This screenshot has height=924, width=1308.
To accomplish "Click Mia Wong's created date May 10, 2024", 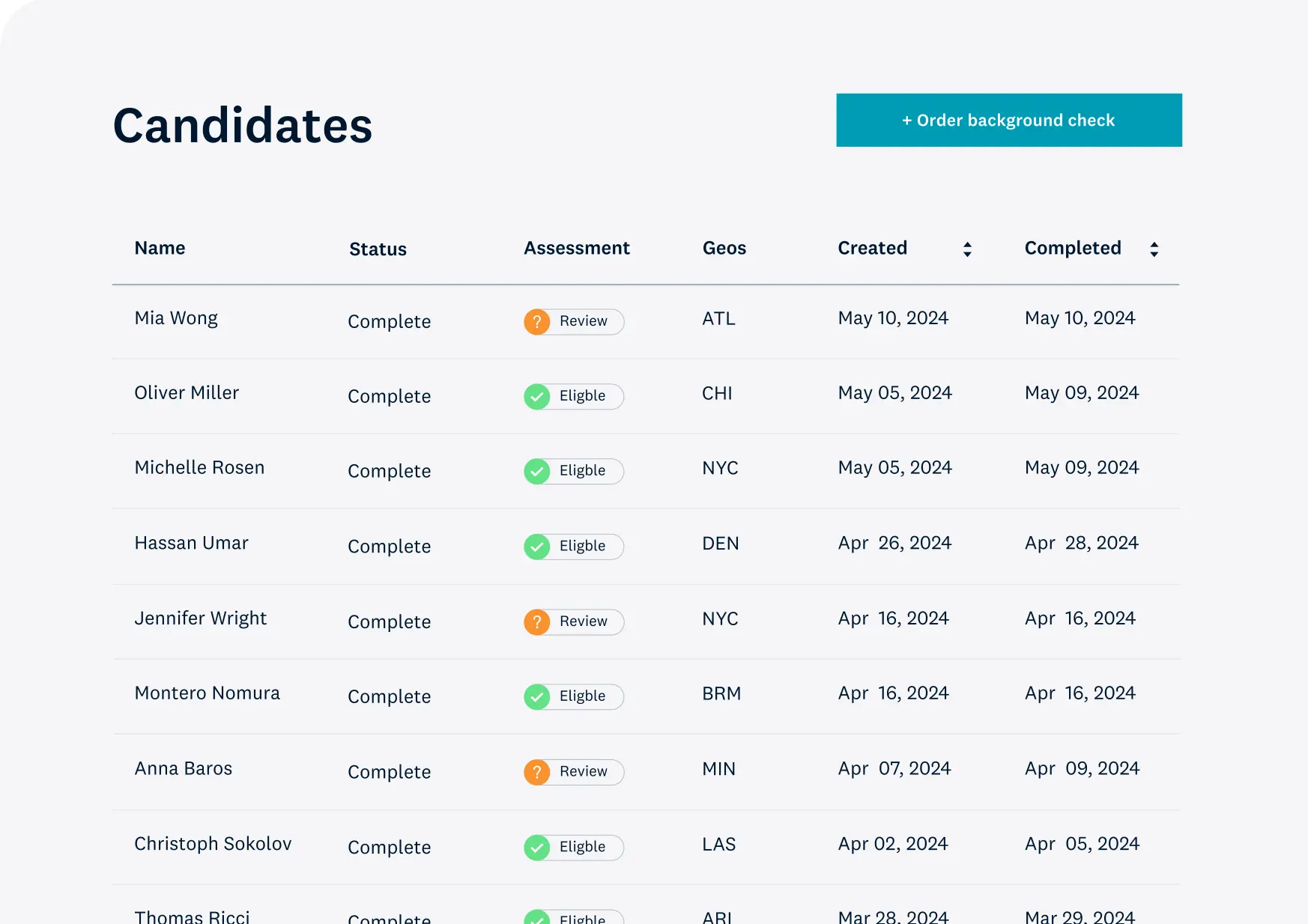I will 893,319.
